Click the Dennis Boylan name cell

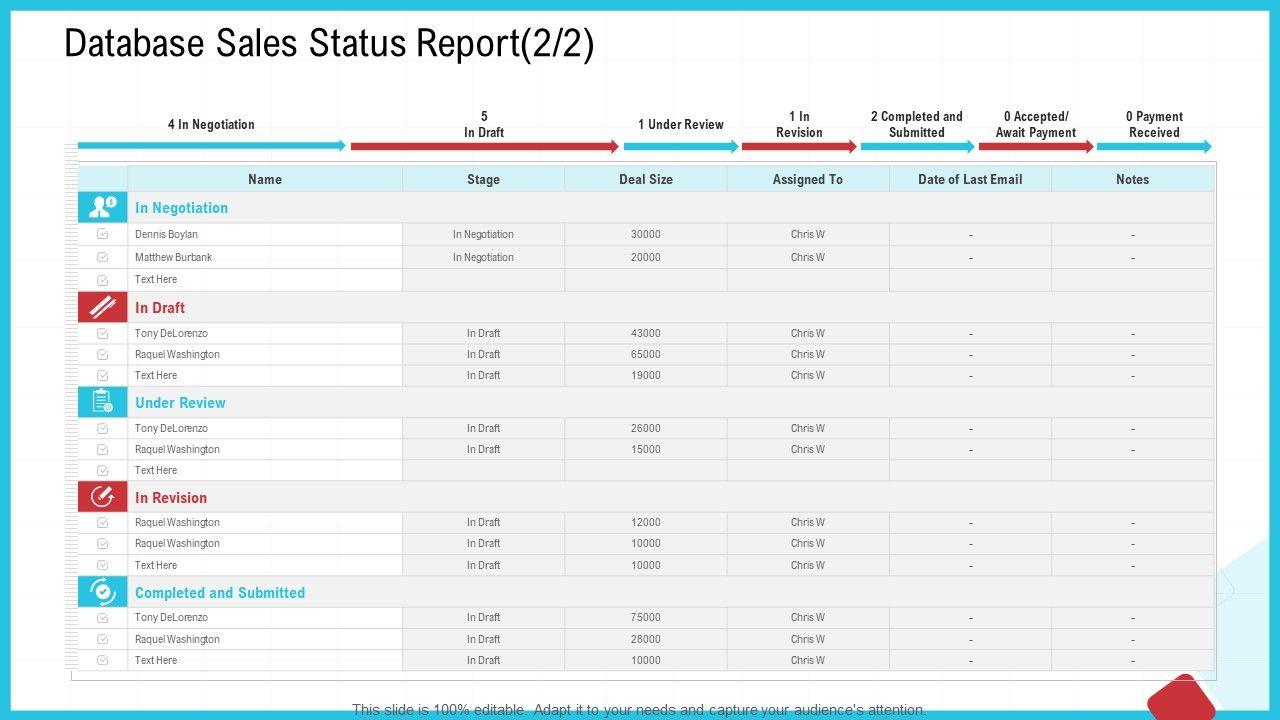coord(265,234)
